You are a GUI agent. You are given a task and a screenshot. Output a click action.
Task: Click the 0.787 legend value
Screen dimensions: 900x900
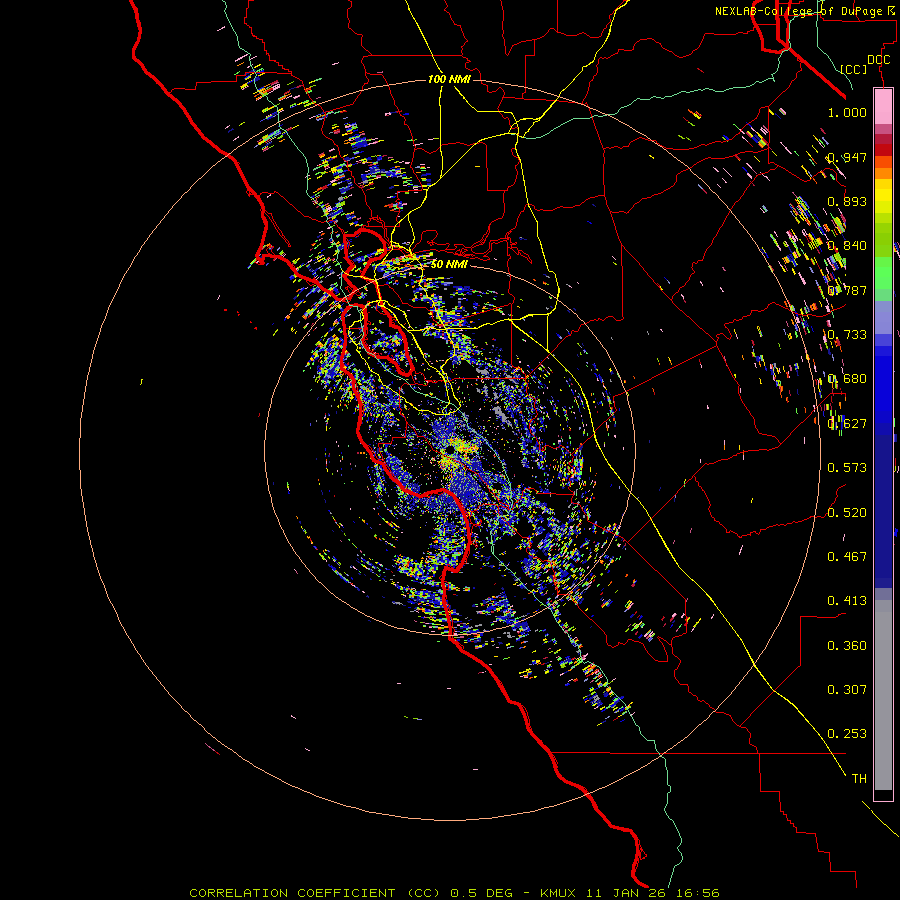pos(847,290)
